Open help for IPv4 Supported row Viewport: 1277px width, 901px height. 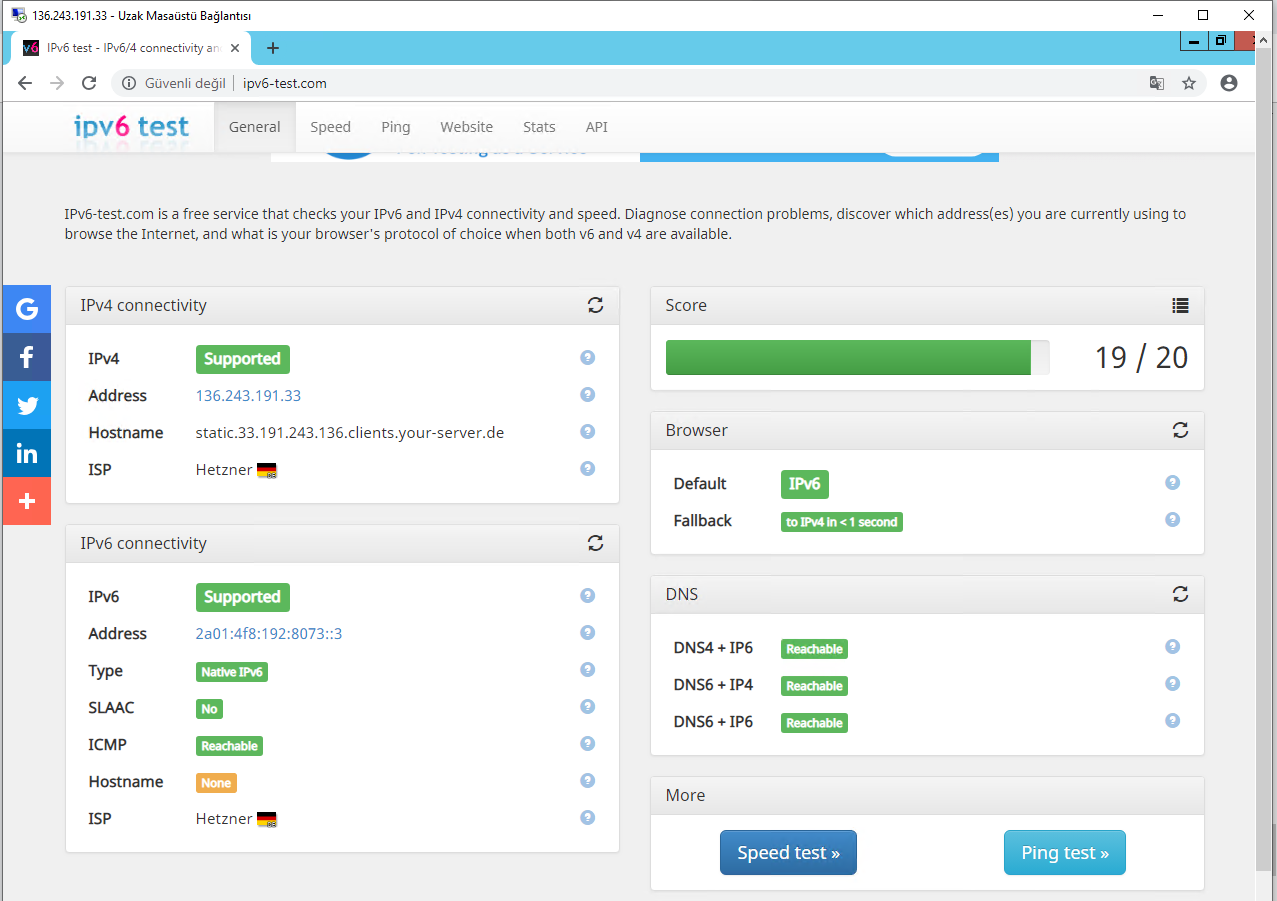[x=587, y=358]
